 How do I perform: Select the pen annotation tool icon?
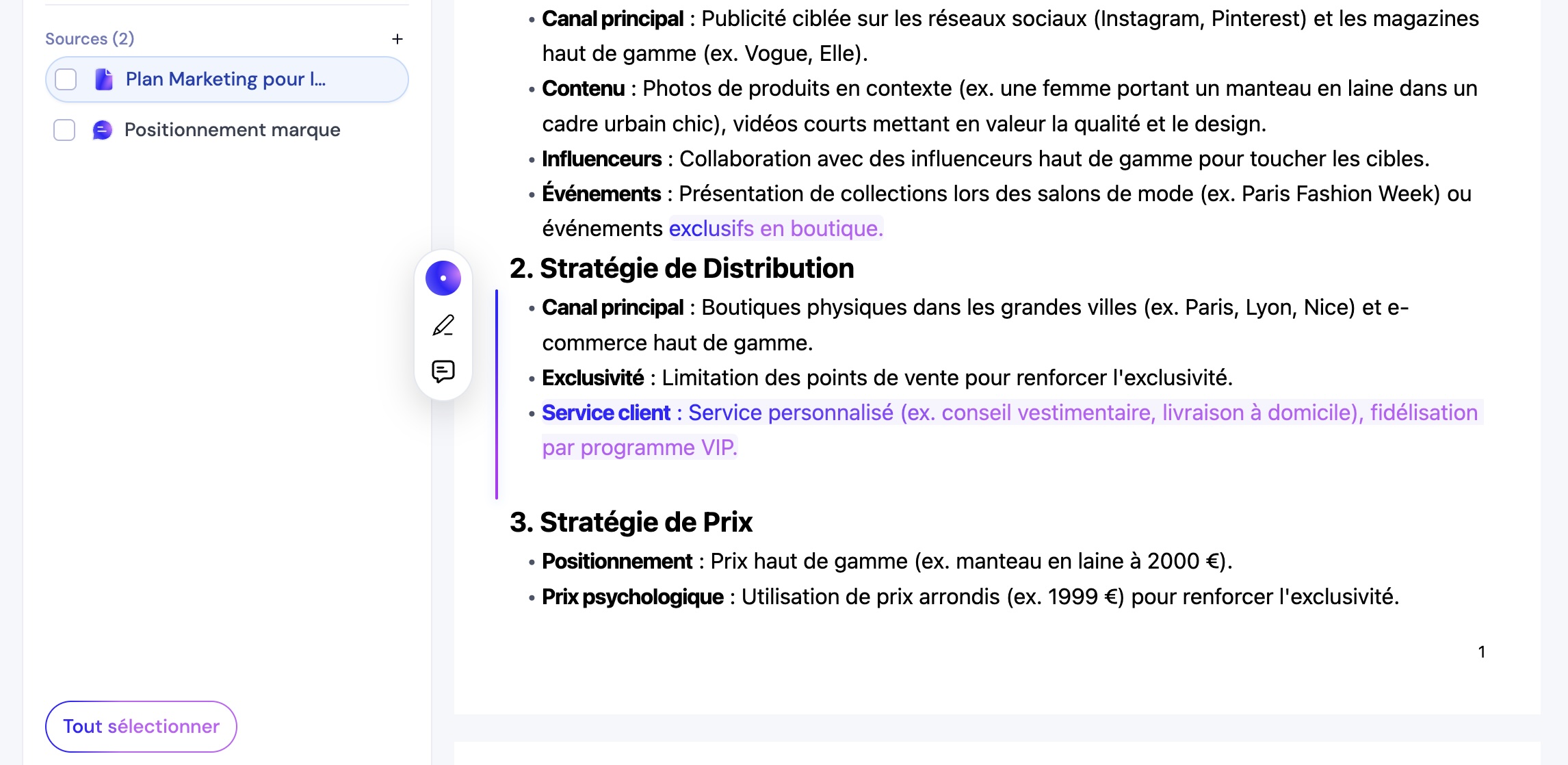[442, 326]
